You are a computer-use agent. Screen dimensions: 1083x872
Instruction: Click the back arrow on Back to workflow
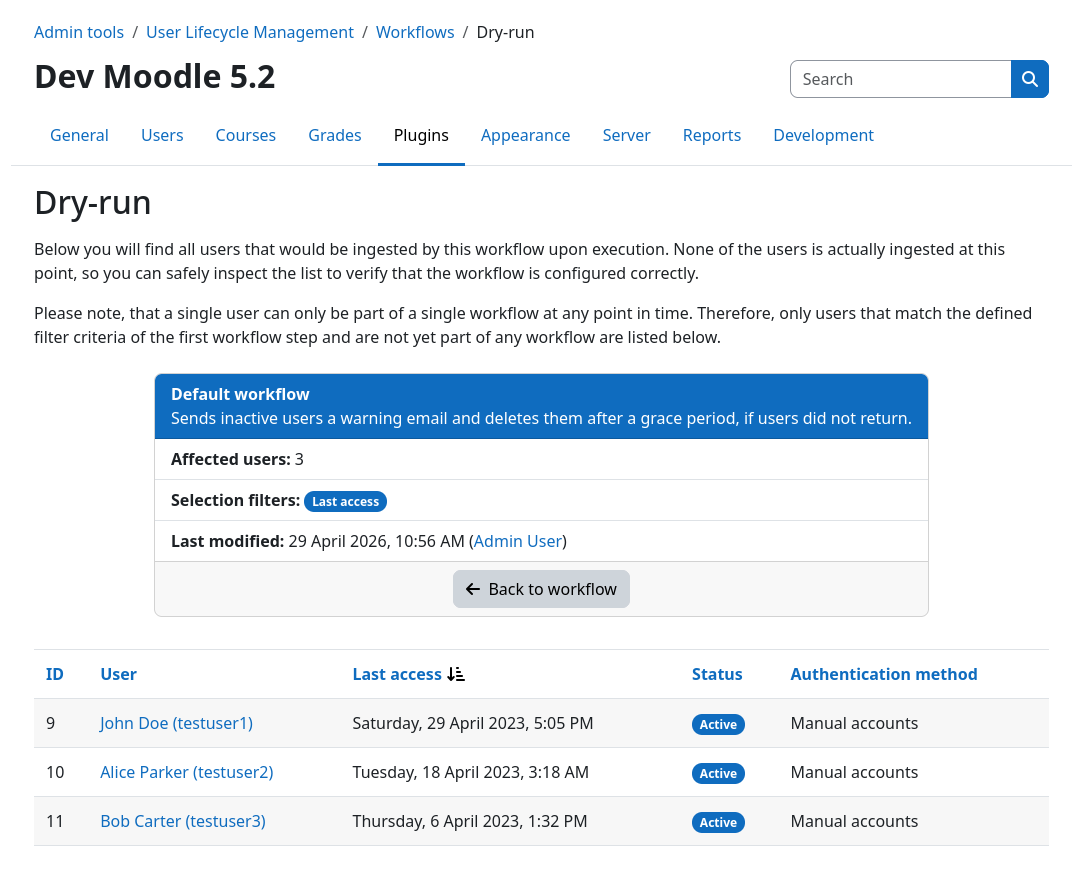(473, 589)
